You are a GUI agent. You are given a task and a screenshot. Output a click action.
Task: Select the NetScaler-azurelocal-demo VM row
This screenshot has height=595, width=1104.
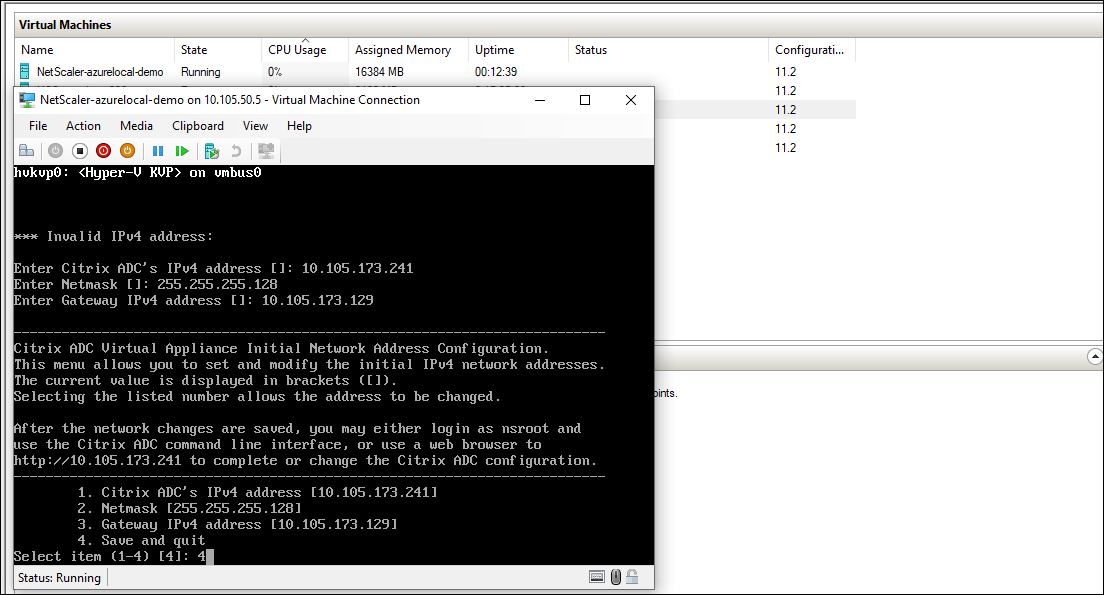pyautogui.click(x=99, y=71)
